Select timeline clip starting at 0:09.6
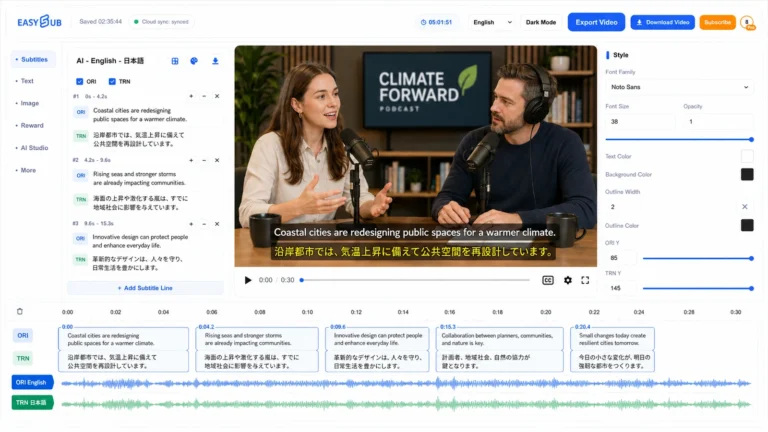This screenshot has width=768, height=432. (377, 350)
